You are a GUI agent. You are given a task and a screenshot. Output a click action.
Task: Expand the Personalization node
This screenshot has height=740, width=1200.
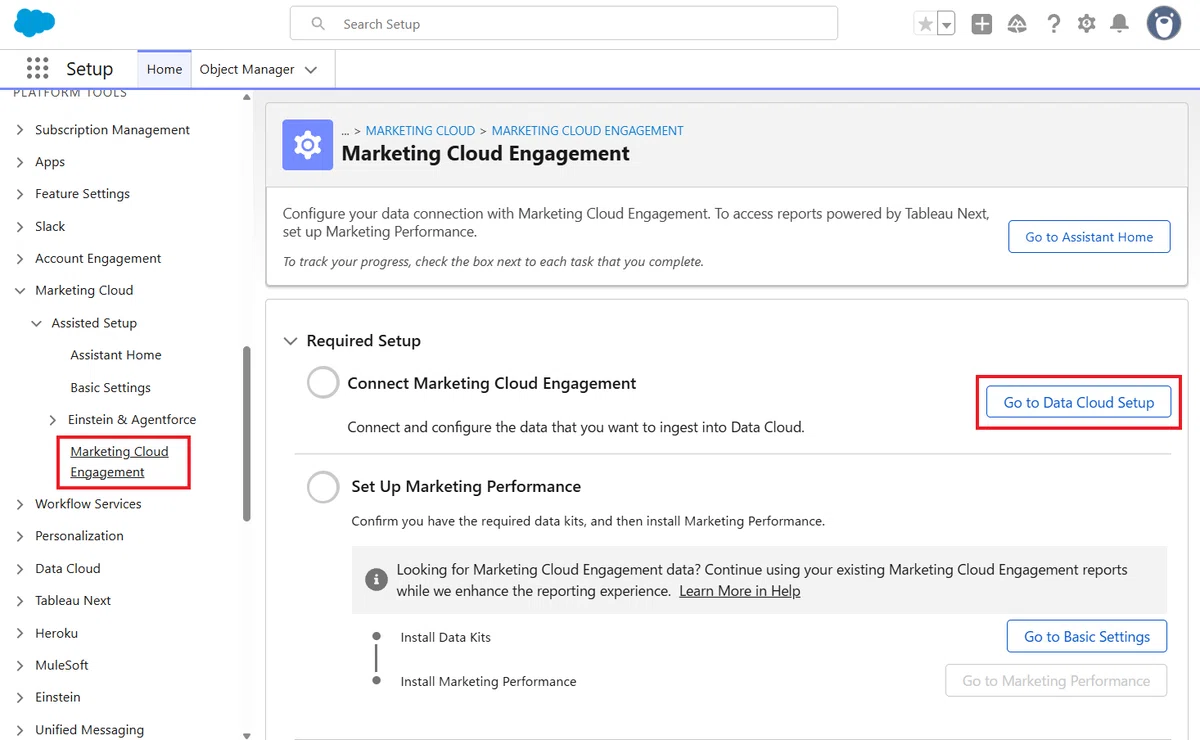[20, 536]
